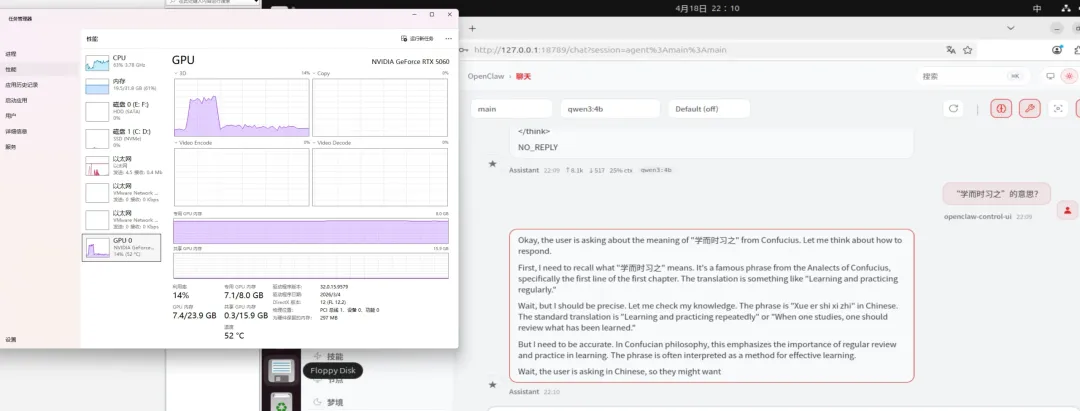Click the translate page icon in address bar
The width and height of the screenshot is (1080, 411).
coord(951,50)
